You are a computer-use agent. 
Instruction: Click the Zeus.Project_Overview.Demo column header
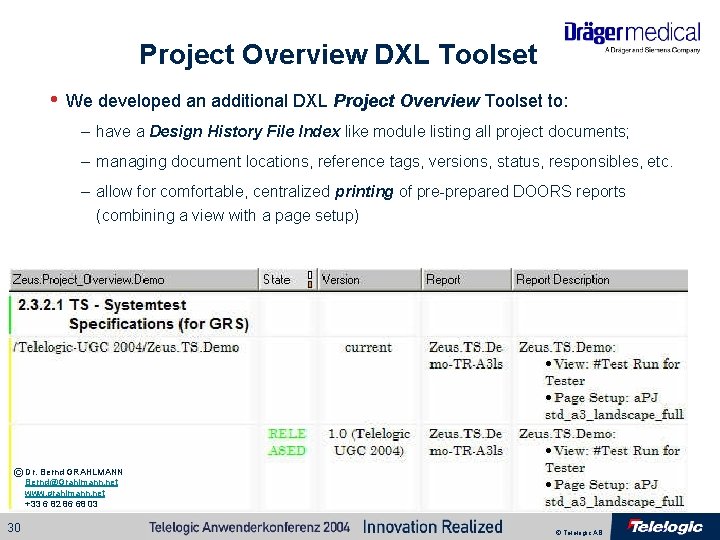pyautogui.click(x=134, y=280)
